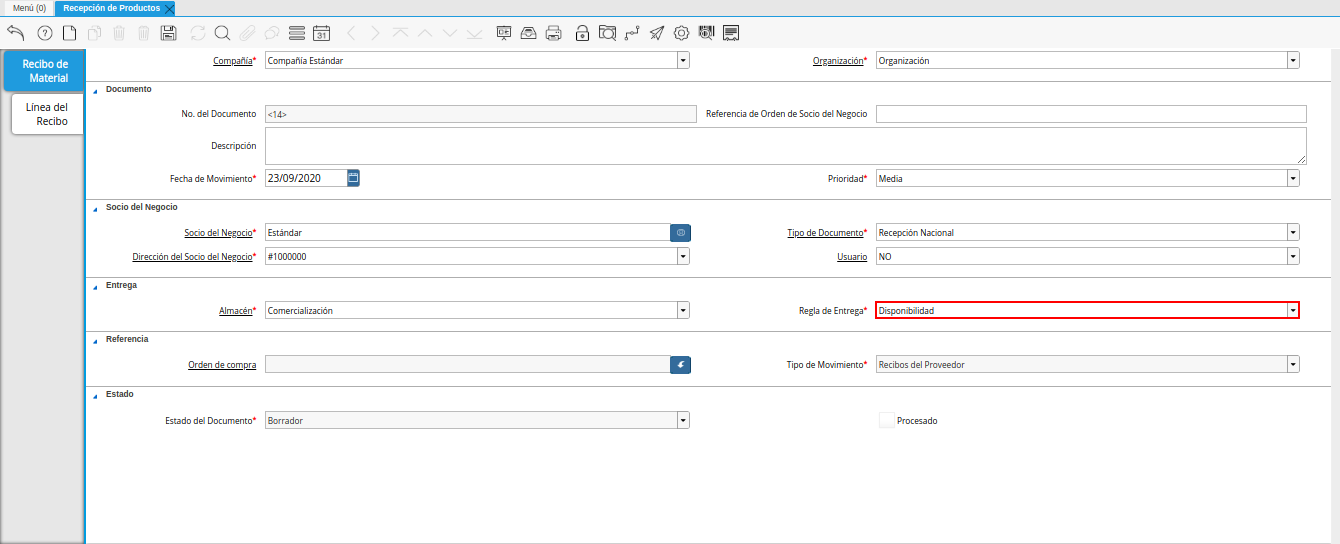Create a new record with the blank page icon
Image resolution: width=1340 pixels, height=544 pixels.
point(70,33)
